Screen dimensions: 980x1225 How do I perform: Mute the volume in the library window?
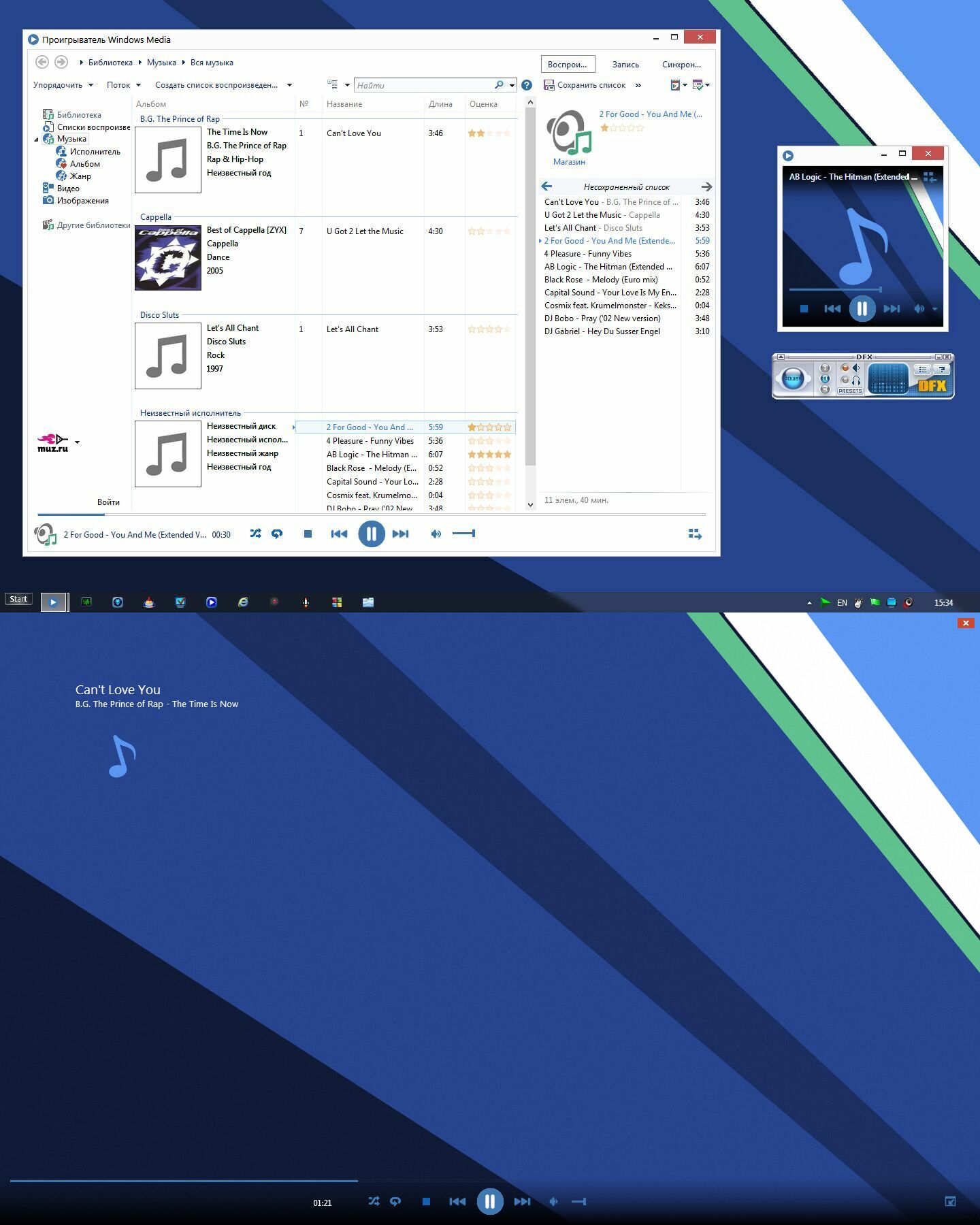point(436,534)
